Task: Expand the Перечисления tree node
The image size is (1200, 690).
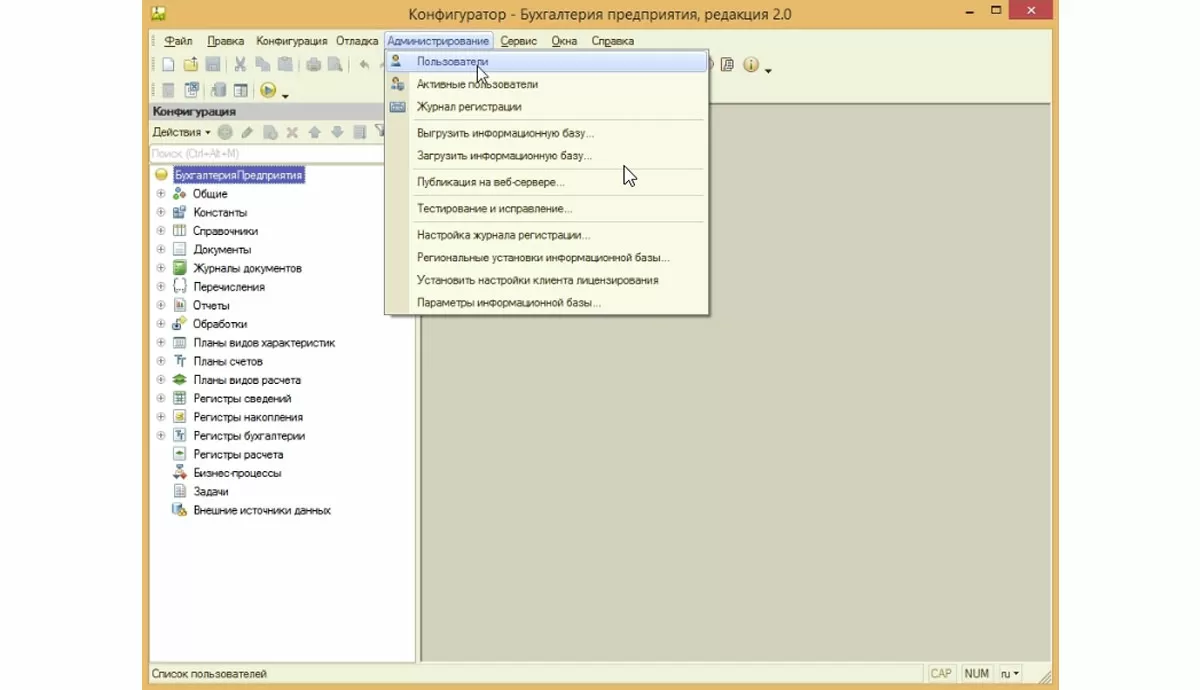Action: pyautogui.click(x=161, y=287)
